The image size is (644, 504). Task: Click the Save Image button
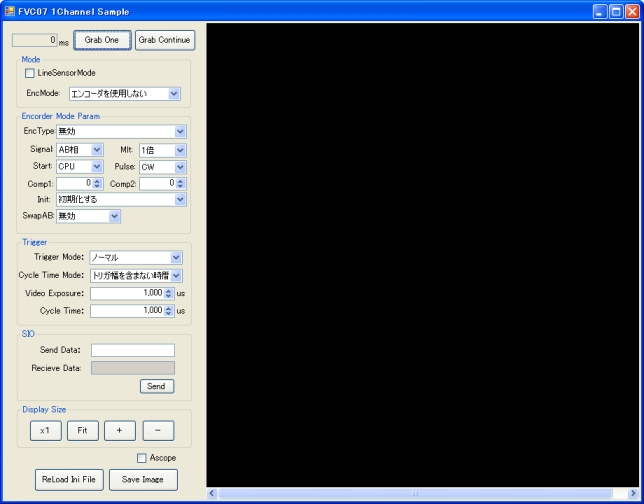pyautogui.click(x=143, y=480)
